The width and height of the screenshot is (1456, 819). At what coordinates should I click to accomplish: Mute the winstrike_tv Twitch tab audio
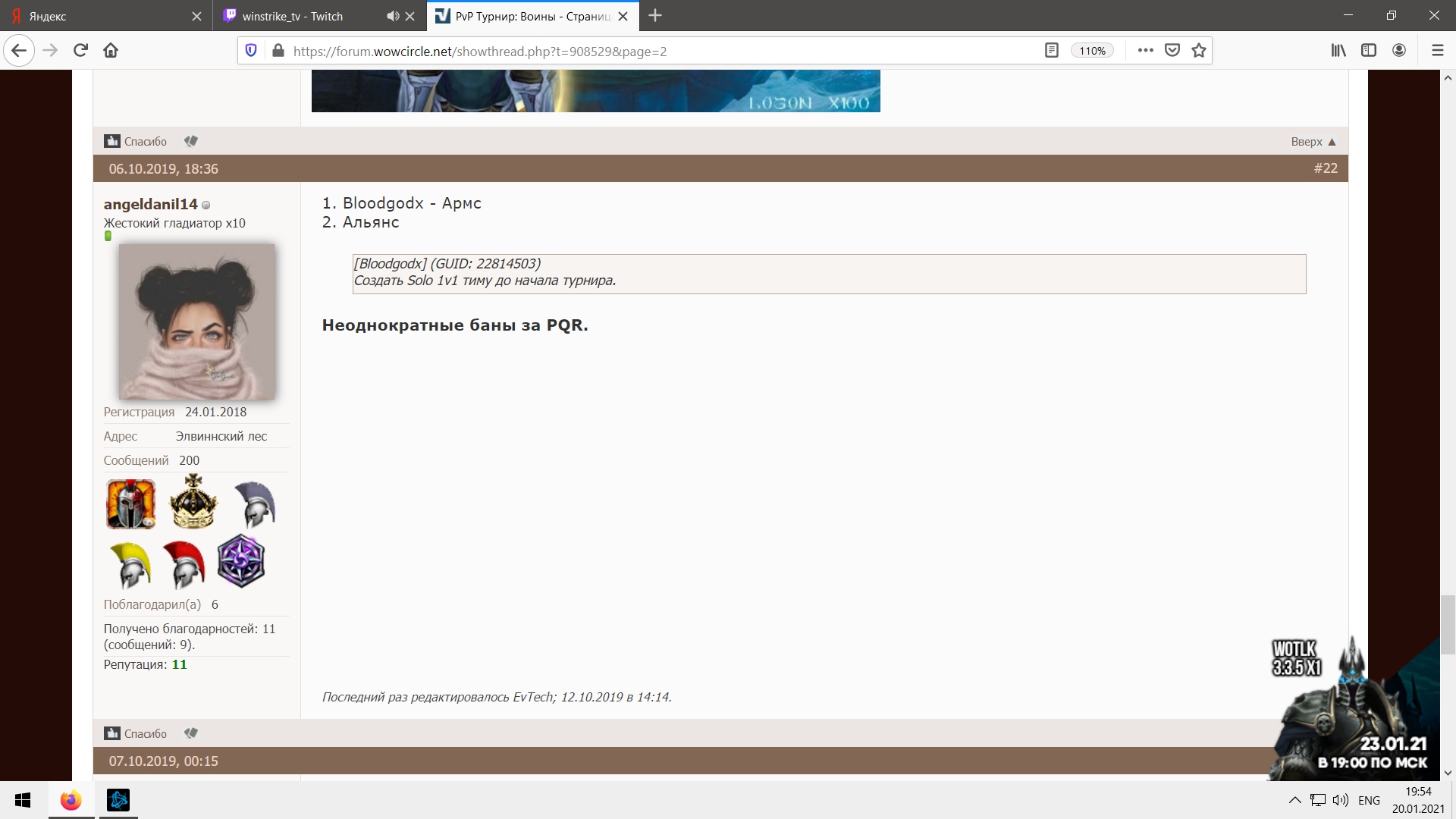[393, 16]
